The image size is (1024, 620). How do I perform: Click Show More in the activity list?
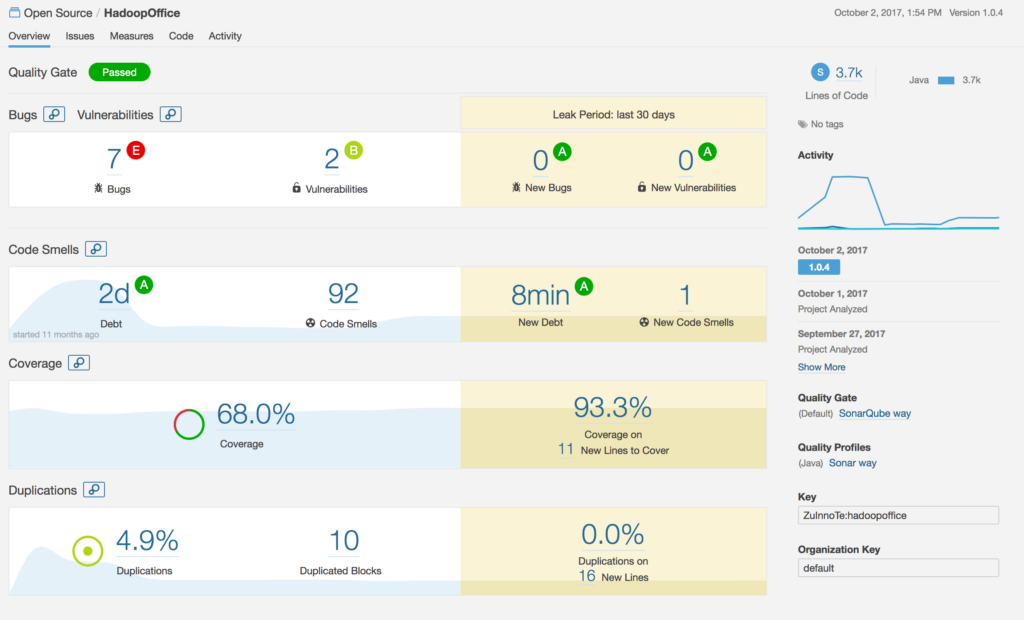tap(821, 367)
